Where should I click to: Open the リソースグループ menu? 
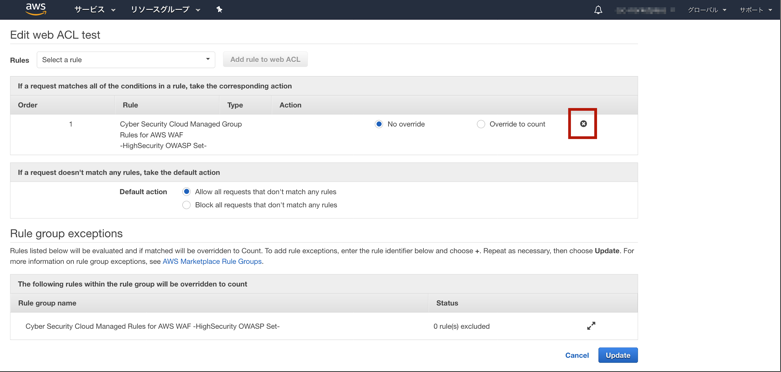click(165, 10)
